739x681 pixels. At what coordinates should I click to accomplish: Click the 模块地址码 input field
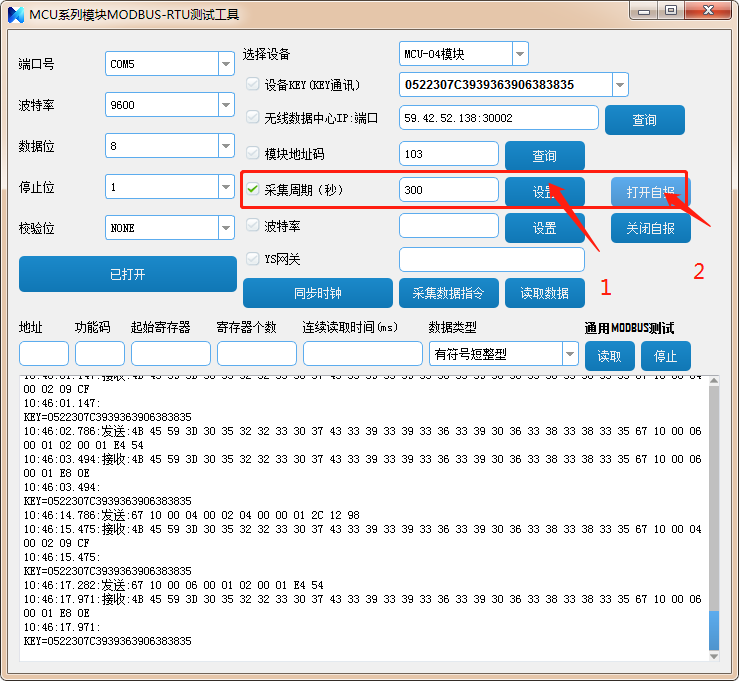click(x=448, y=154)
